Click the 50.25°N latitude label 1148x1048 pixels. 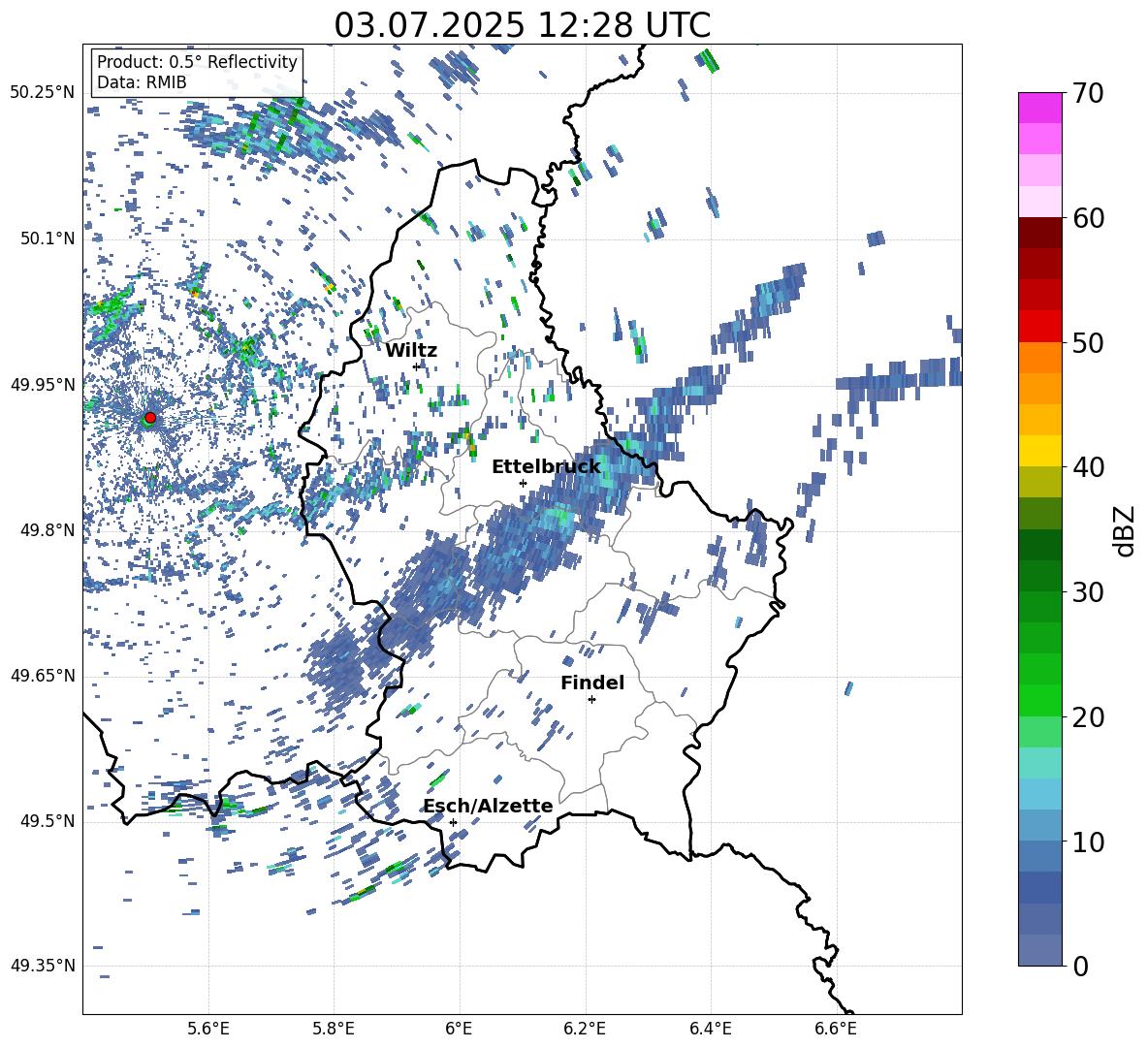[x=43, y=94]
